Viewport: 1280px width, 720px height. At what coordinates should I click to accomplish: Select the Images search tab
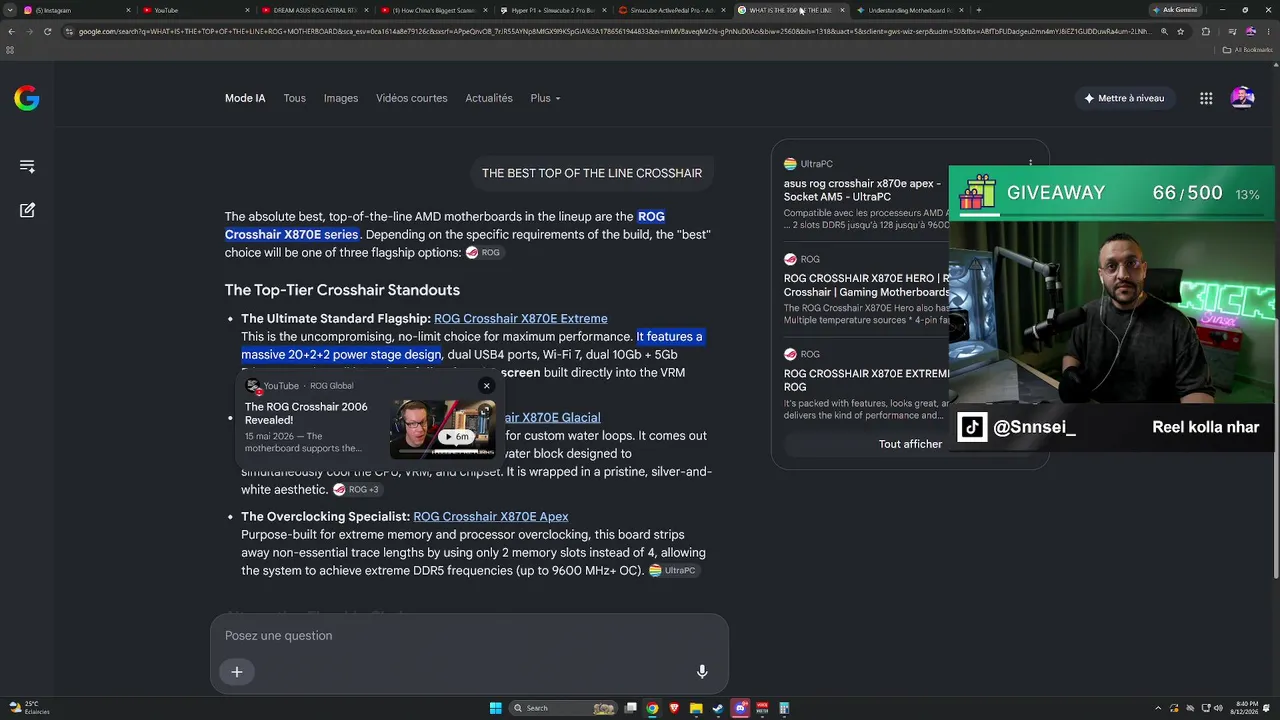click(341, 98)
